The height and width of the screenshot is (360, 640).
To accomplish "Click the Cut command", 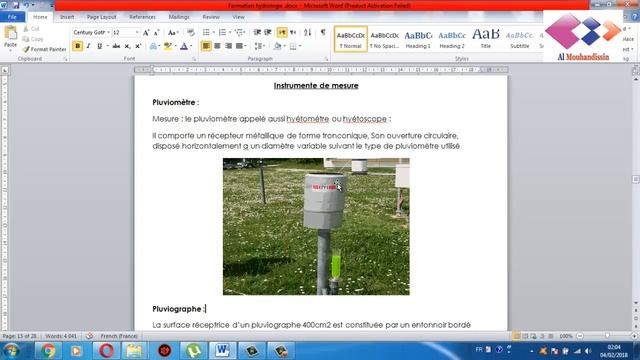I will 31,29.
